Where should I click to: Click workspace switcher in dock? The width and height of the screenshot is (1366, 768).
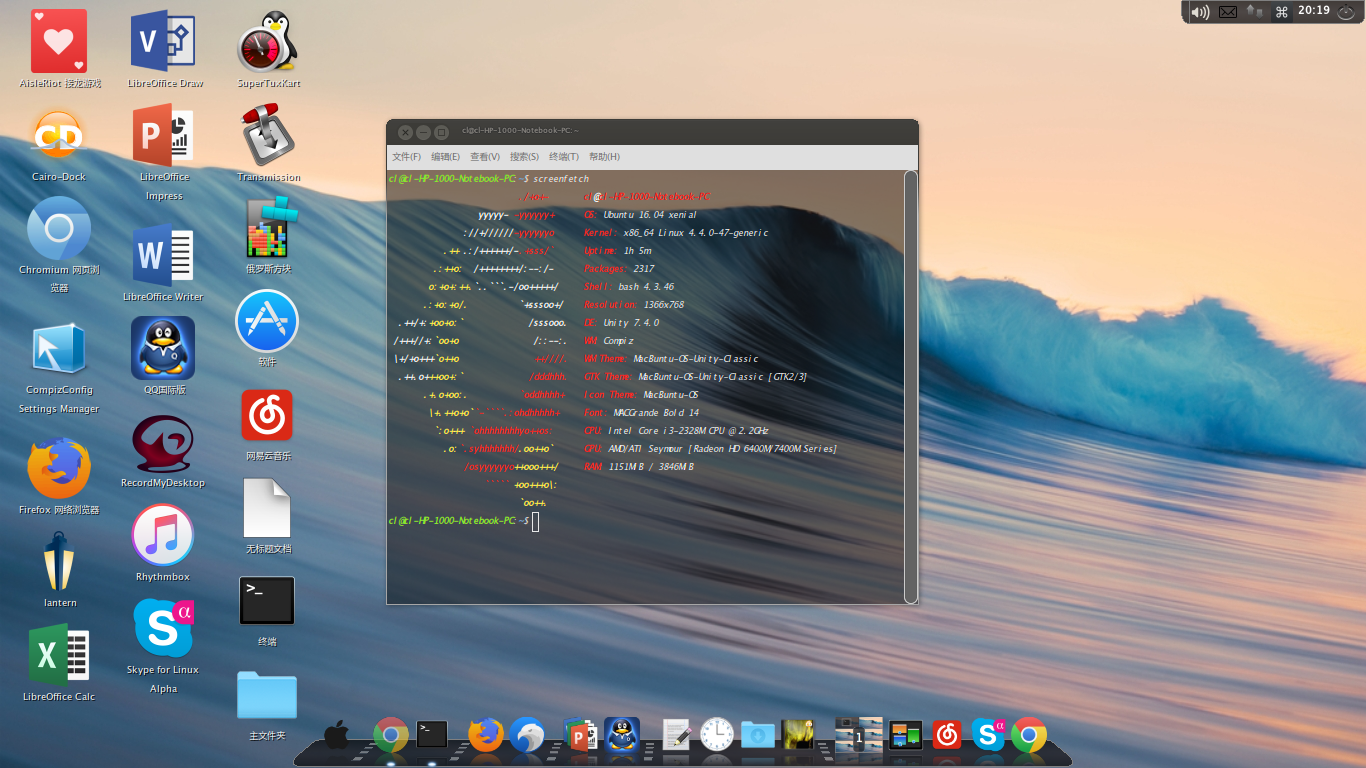[x=858, y=735]
